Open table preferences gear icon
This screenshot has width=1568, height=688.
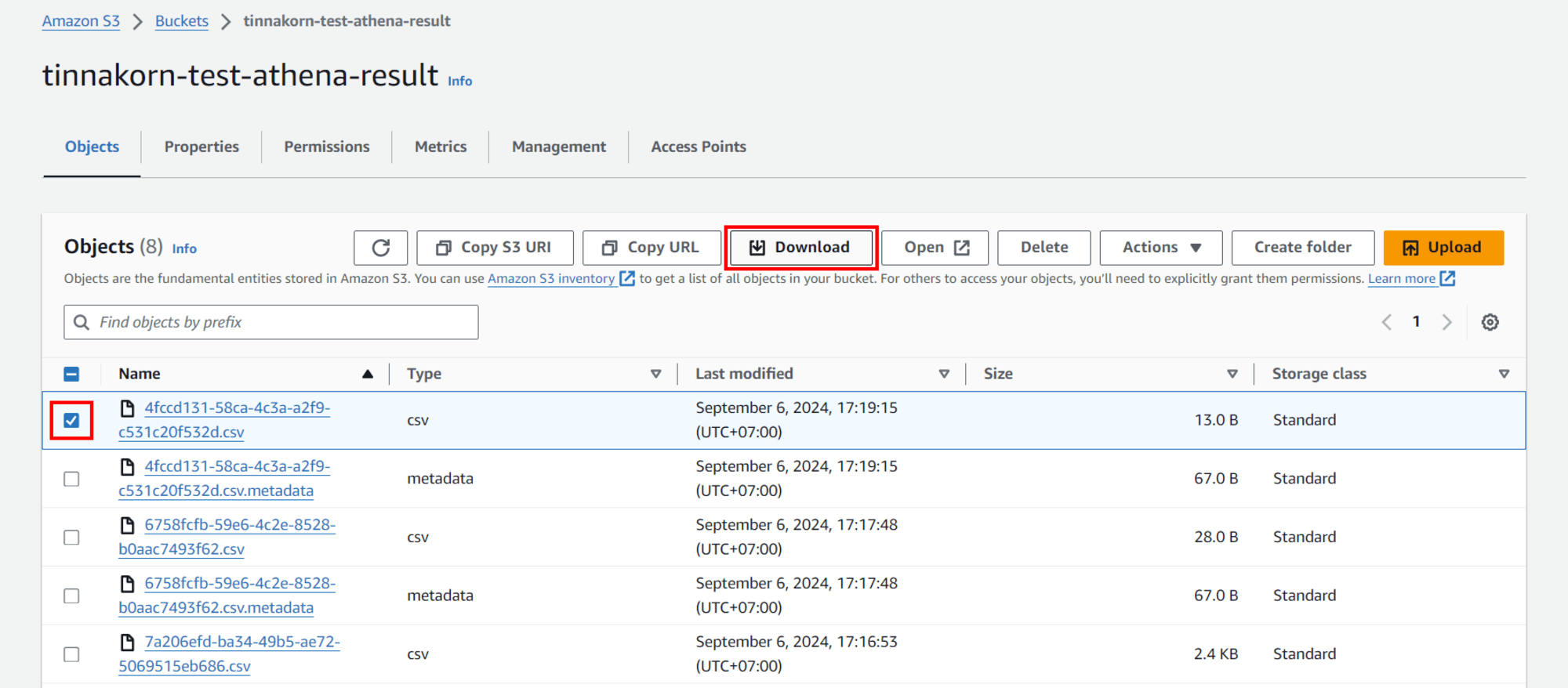click(x=1490, y=322)
